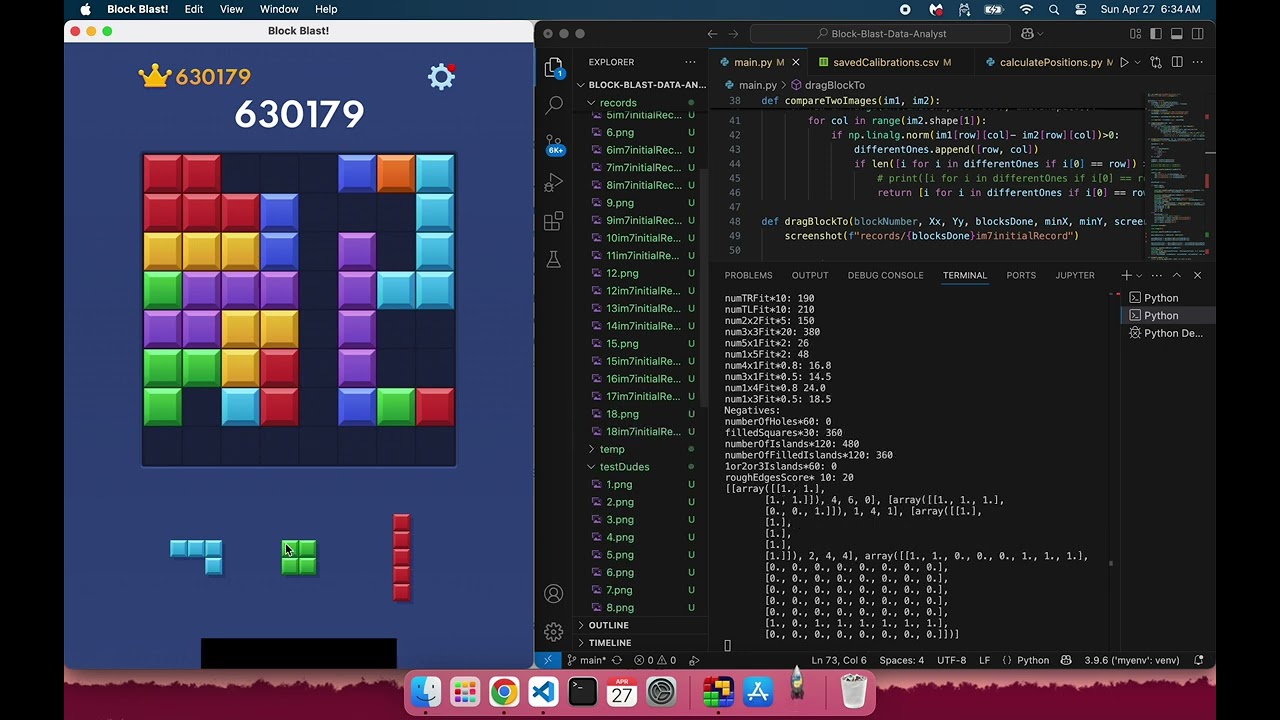Click the Run Python File play button

pyautogui.click(x=1124, y=62)
